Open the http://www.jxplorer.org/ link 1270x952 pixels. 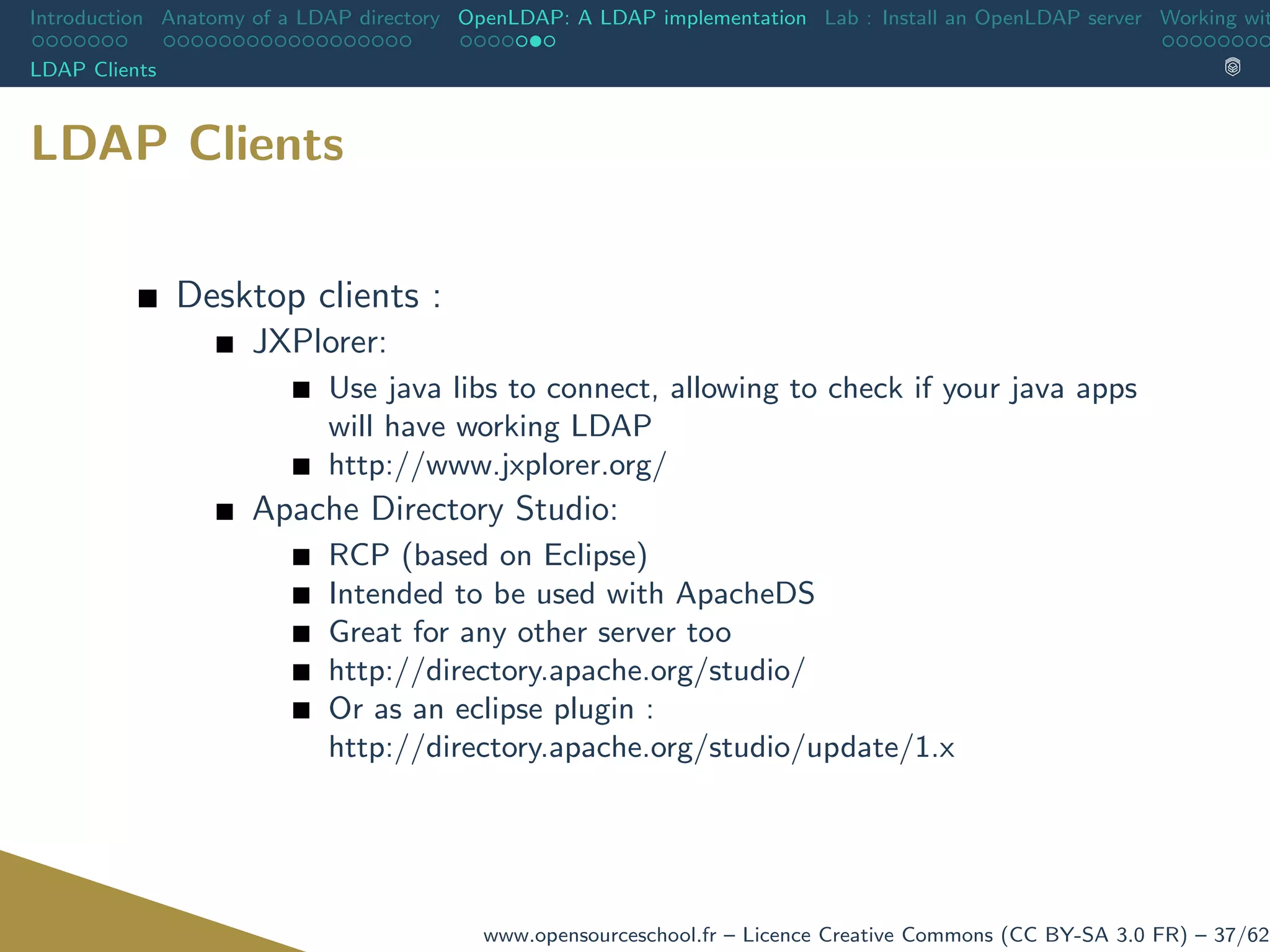497,465
